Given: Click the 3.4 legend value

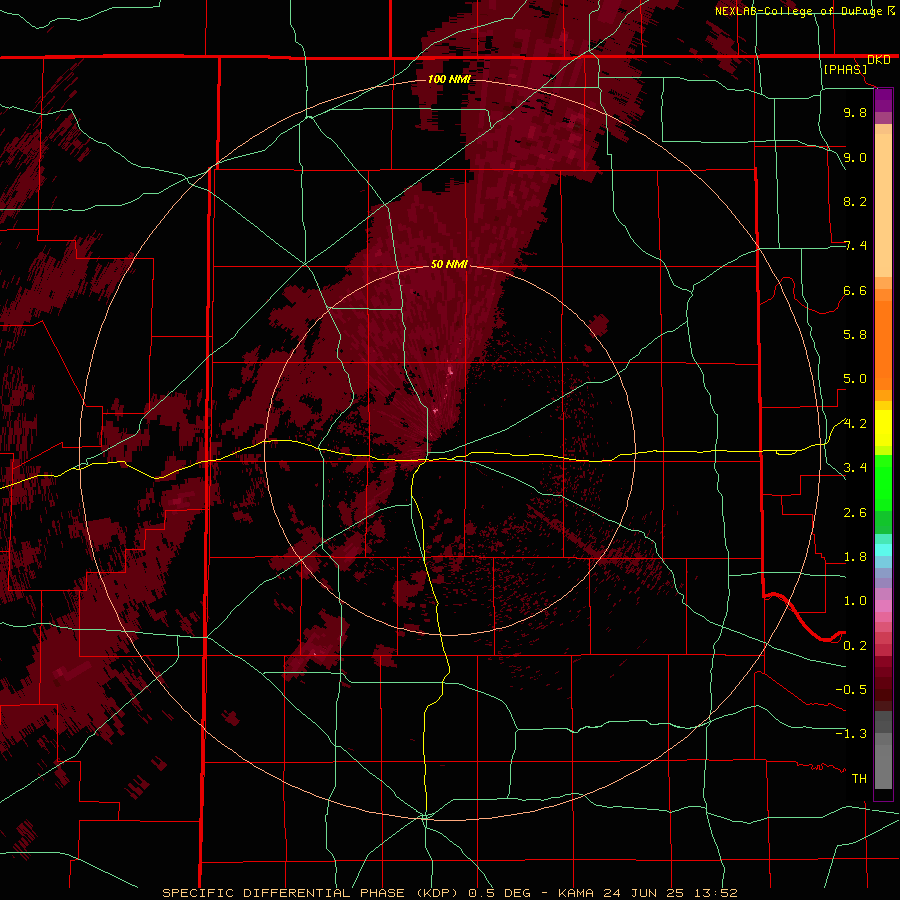Looking at the screenshot, I should [855, 468].
